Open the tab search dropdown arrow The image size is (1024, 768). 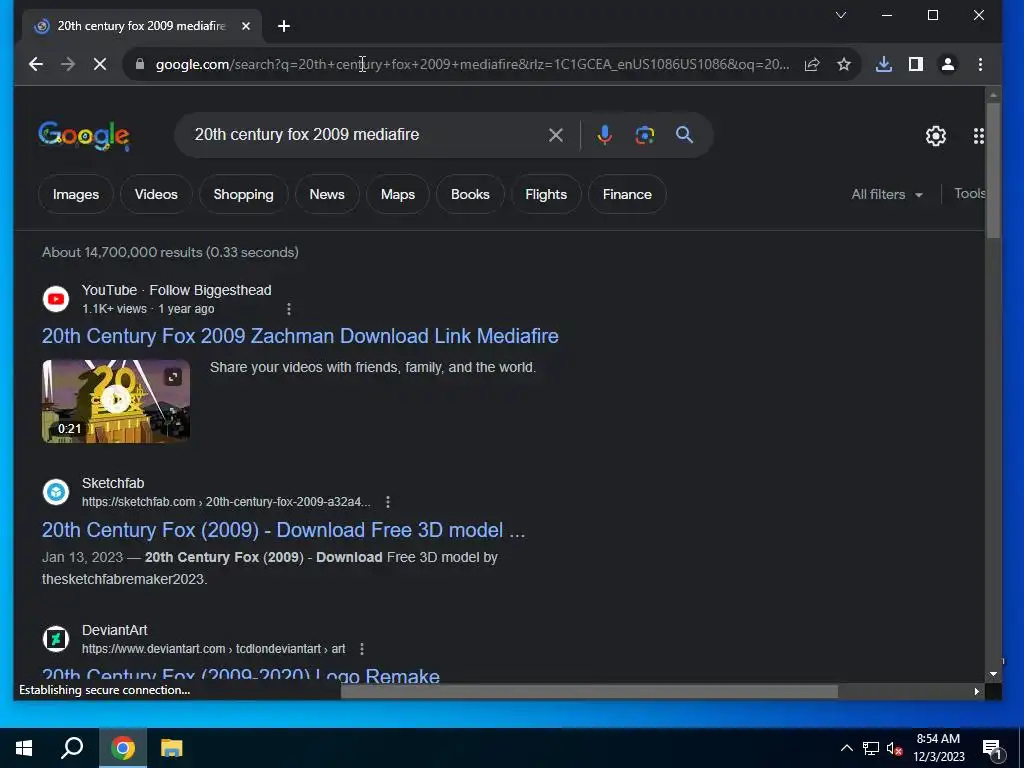(x=841, y=15)
